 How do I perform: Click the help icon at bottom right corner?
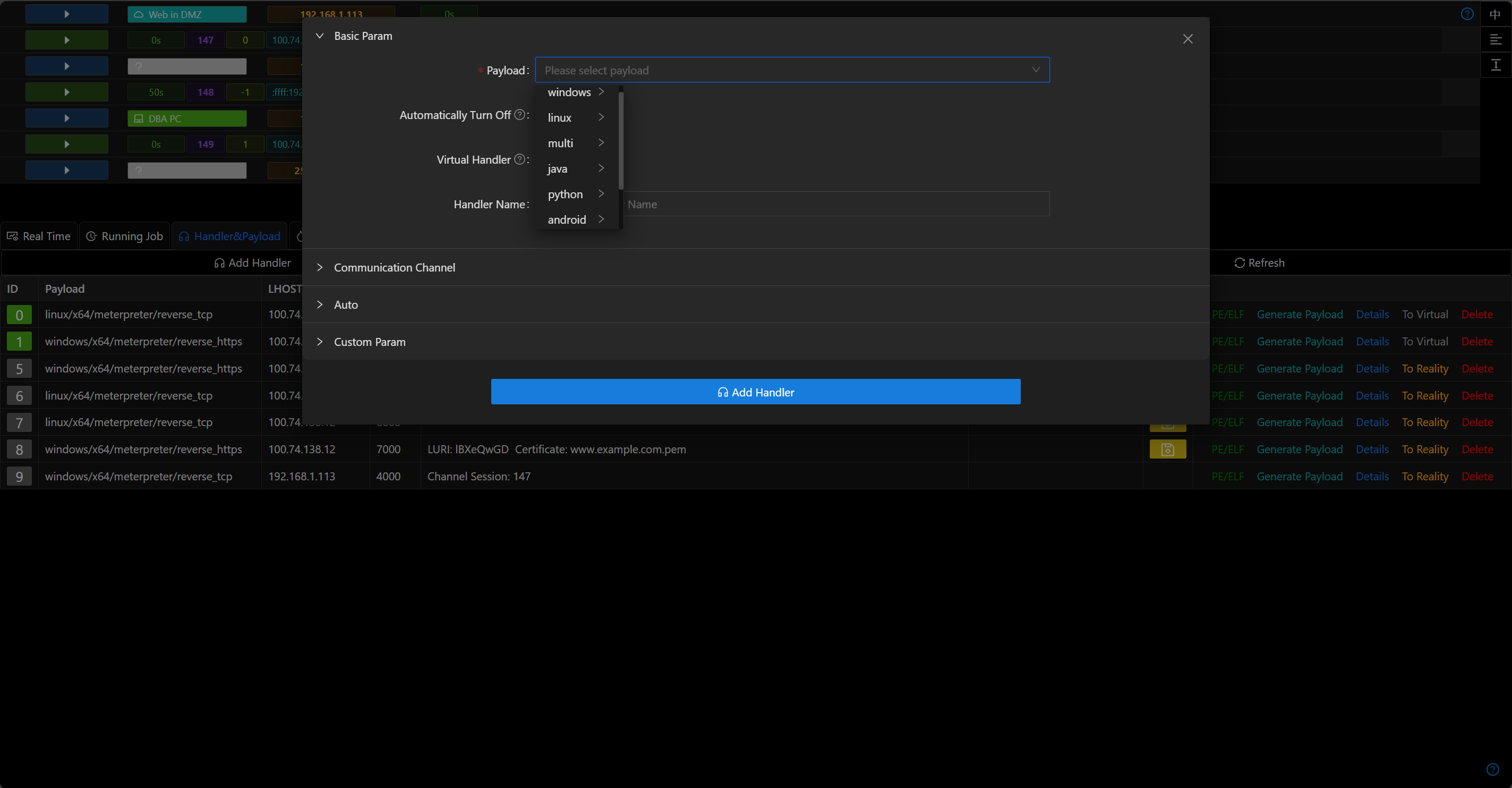coord(1493,769)
